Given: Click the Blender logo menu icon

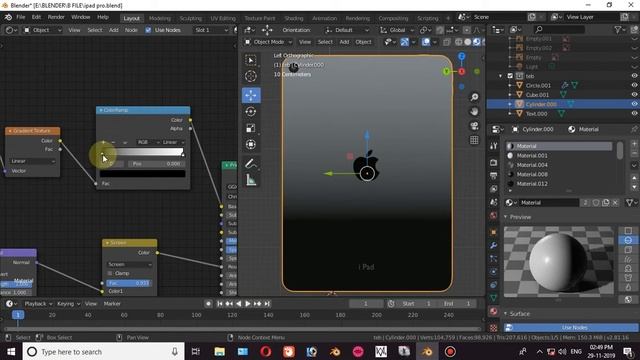Looking at the screenshot, I should (x=8, y=17).
